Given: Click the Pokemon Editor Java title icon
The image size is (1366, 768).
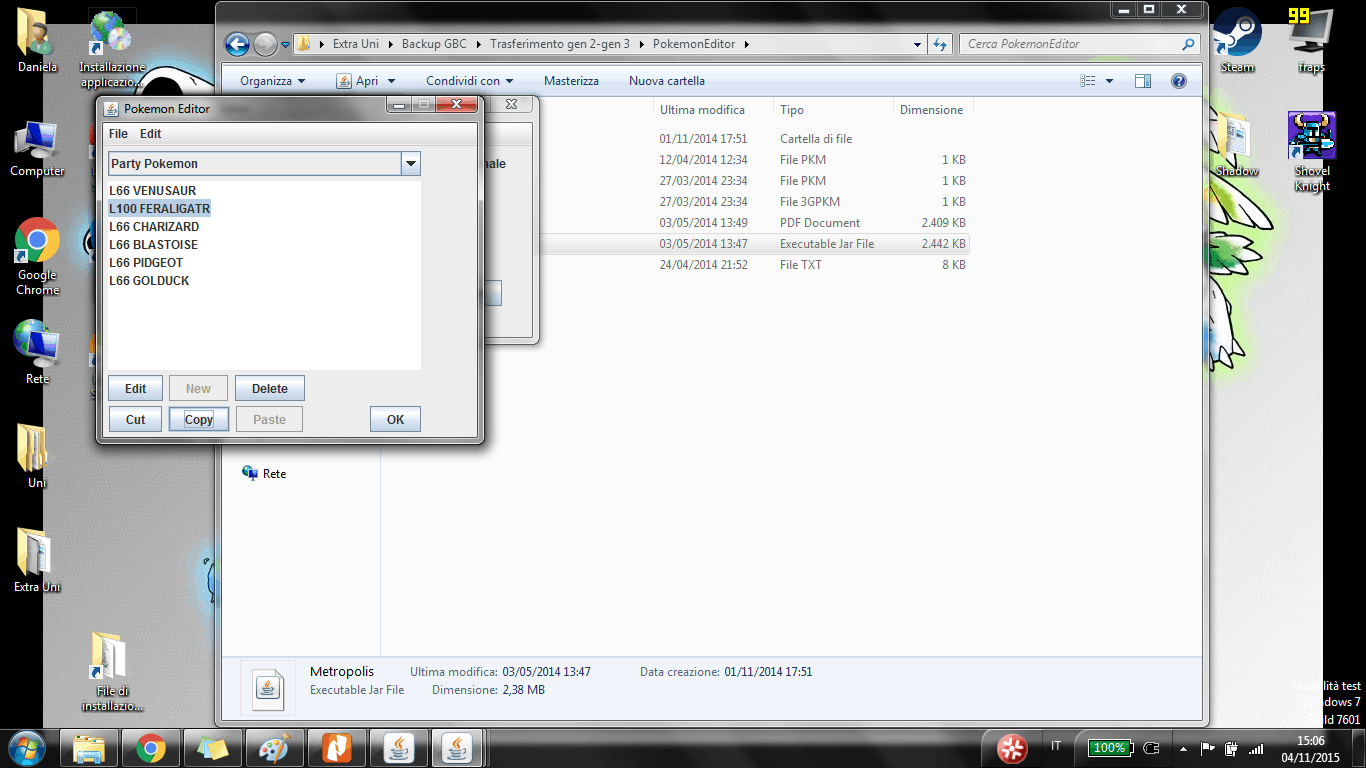Looking at the screenshot, I should [112, 108].
